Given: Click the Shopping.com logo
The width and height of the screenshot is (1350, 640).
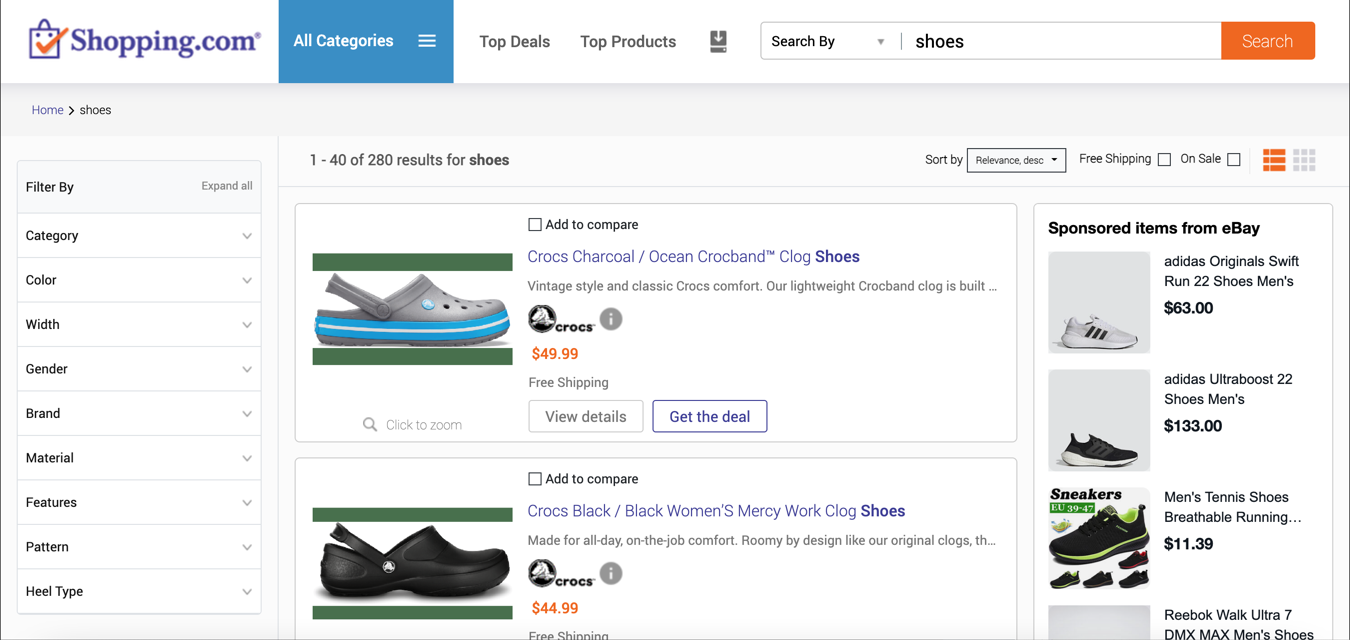Looking at the screenshot, I should coord(145,41).
